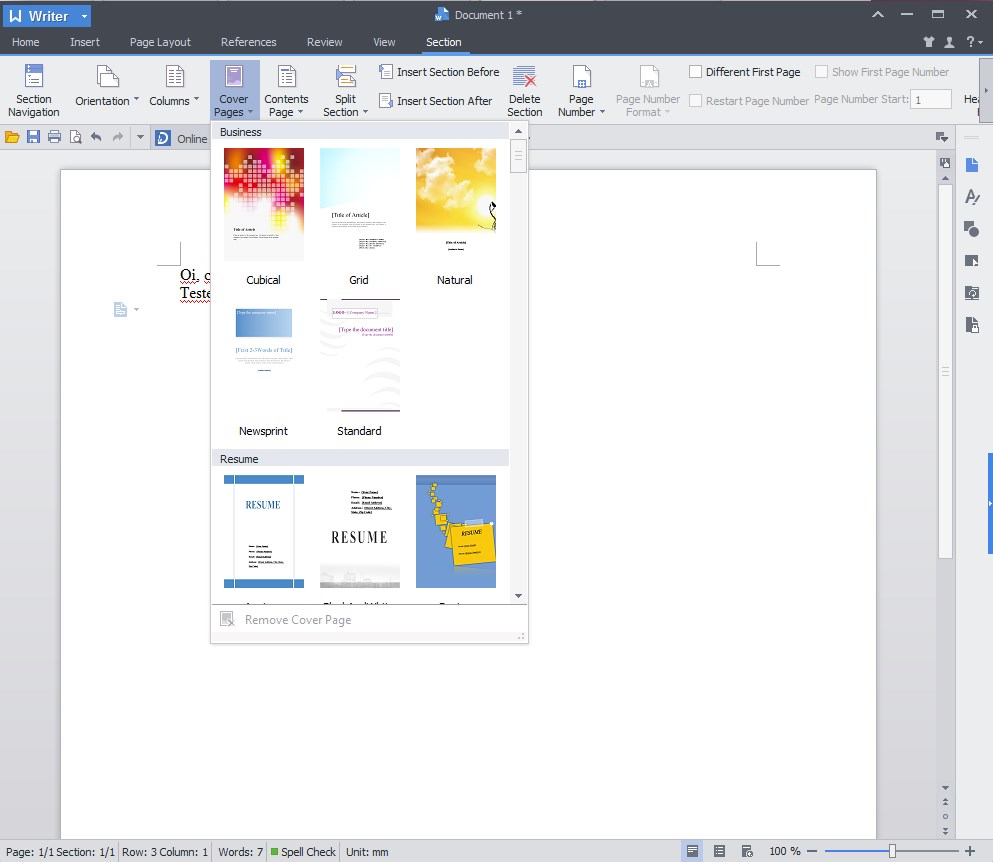Screen dimensions: 993x862
Task: Select the shapes panel icon in right sidebar
Action: [971, 230]
